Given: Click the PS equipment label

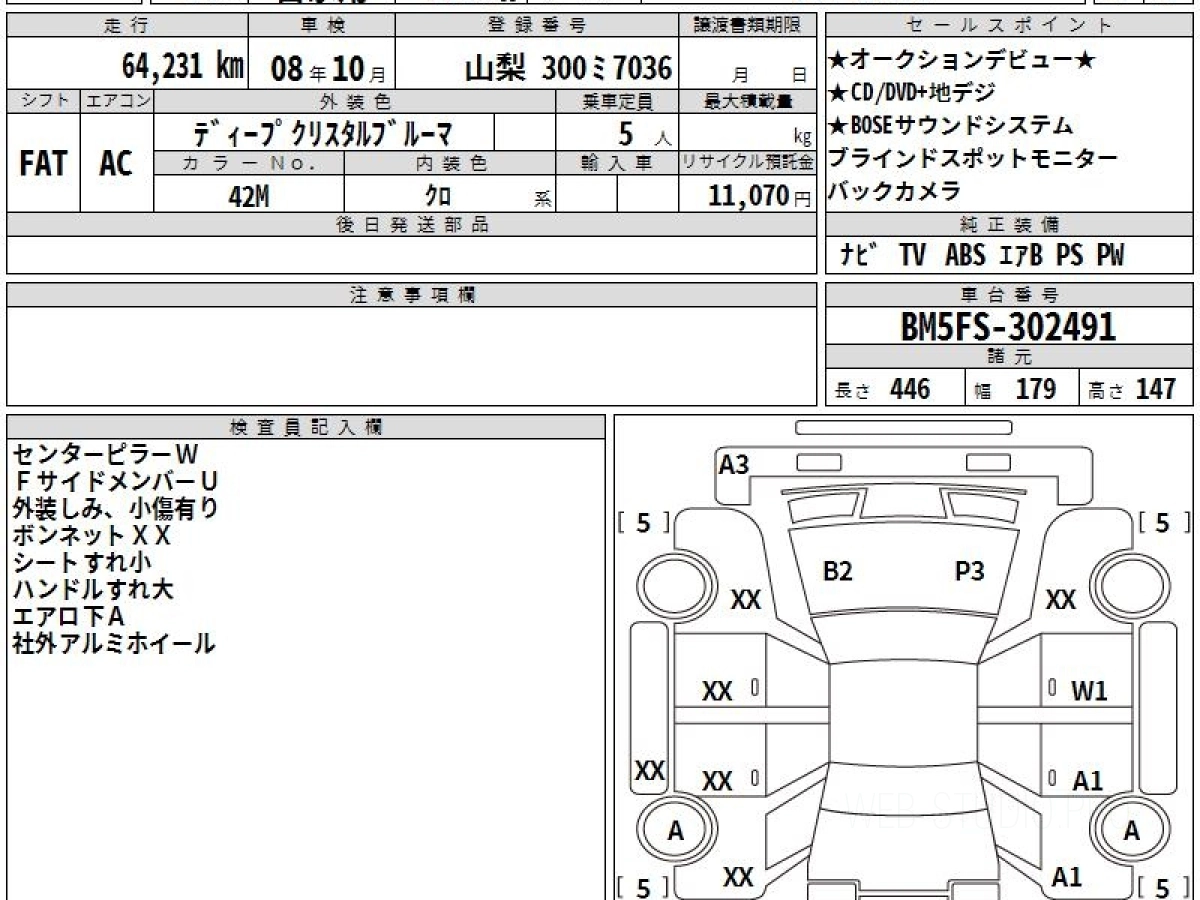Looking at the screenshot, I should [1069, 255].
